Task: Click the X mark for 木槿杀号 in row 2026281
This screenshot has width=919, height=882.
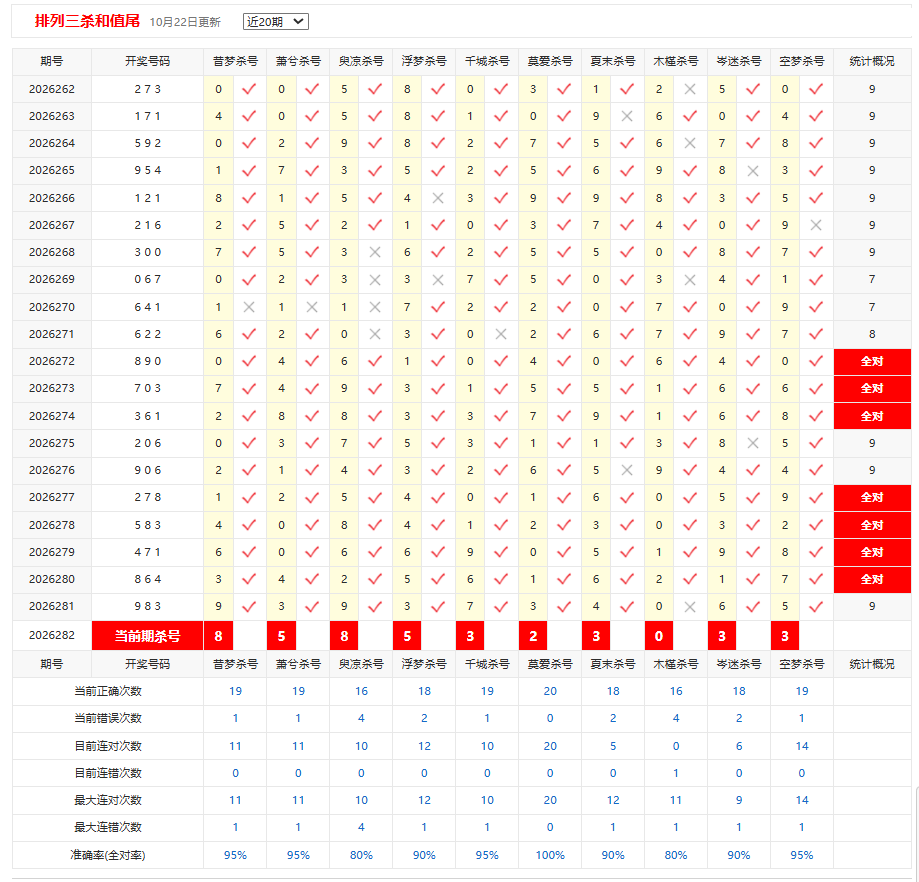Action: pos(690,607)
